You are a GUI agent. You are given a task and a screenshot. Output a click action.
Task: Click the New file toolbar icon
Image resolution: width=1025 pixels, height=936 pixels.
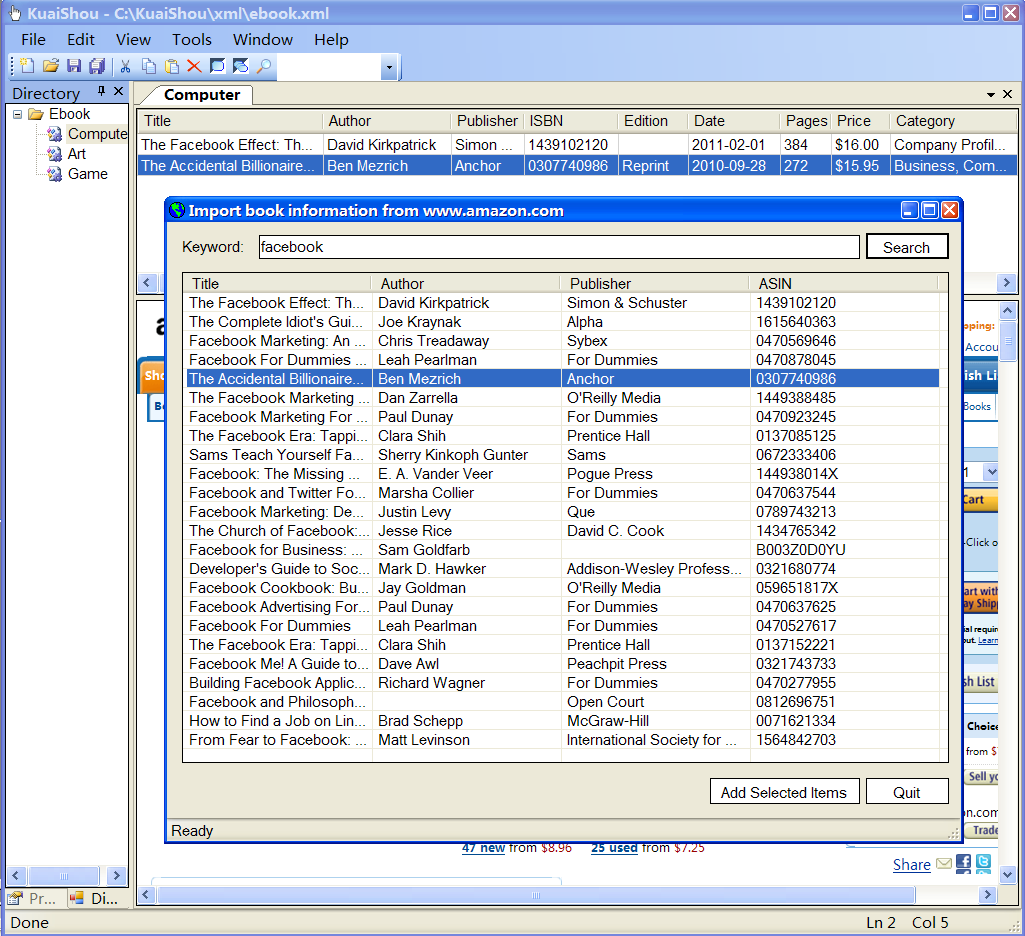[x=27, y=67]
